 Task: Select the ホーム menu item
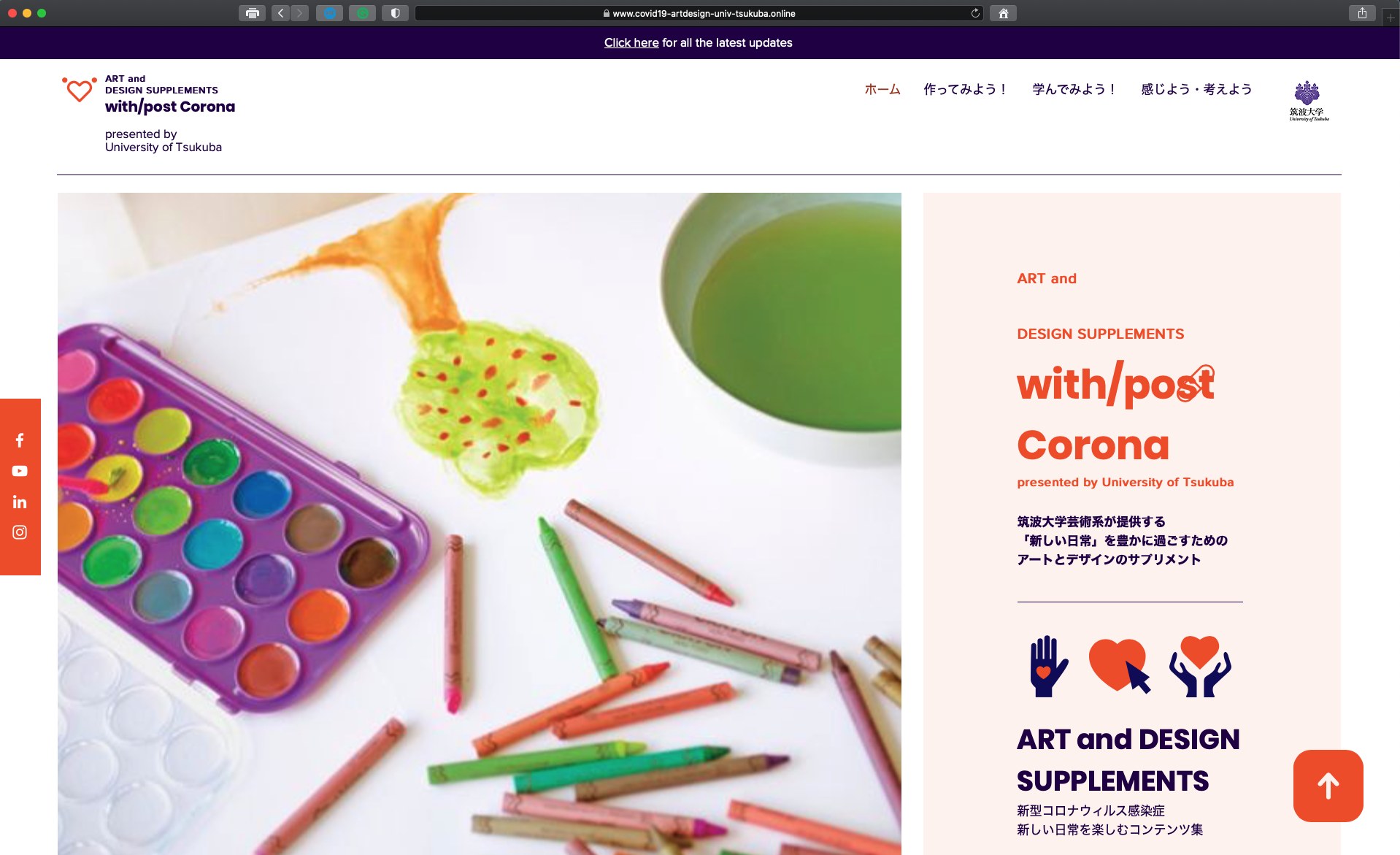pyautogui.click(x=882, y=89)
